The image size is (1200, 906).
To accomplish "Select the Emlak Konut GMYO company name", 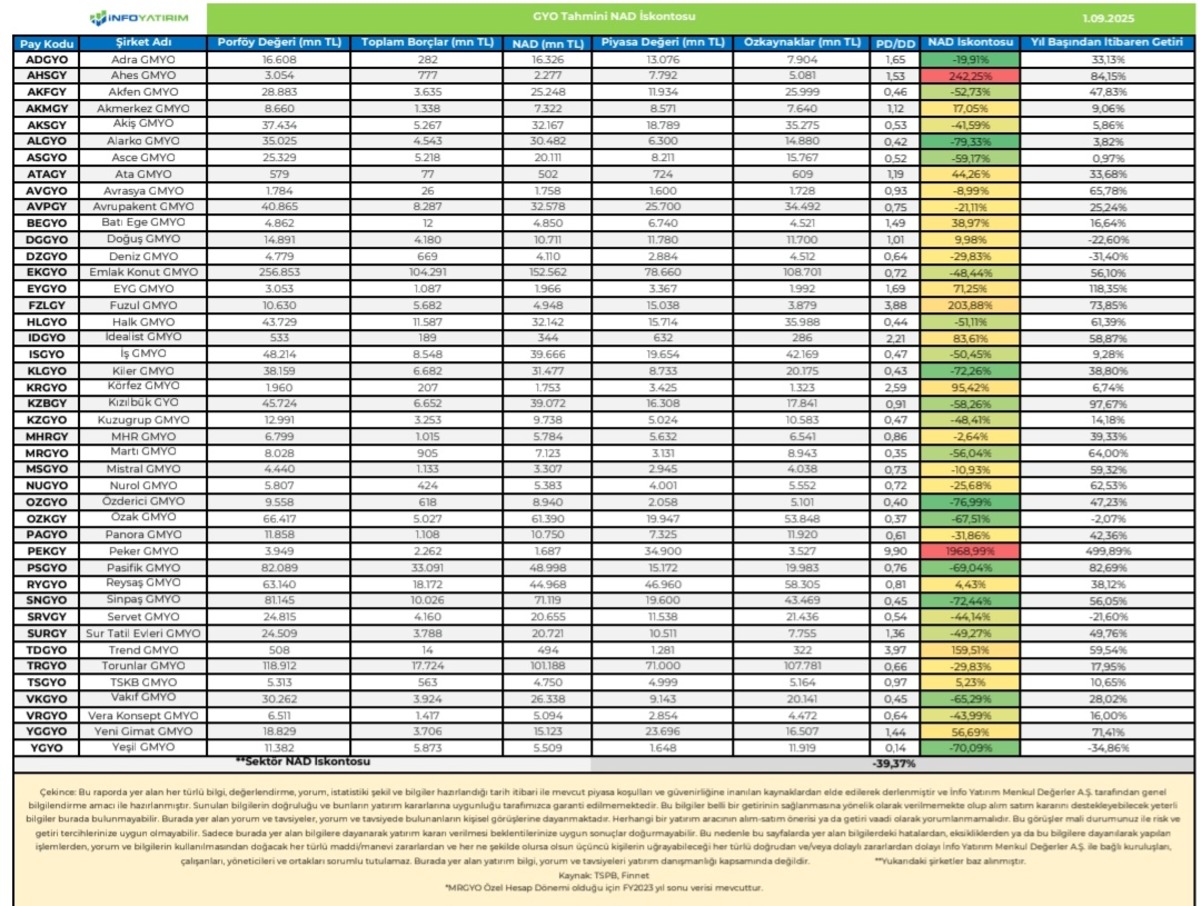I will pos(144,272).
